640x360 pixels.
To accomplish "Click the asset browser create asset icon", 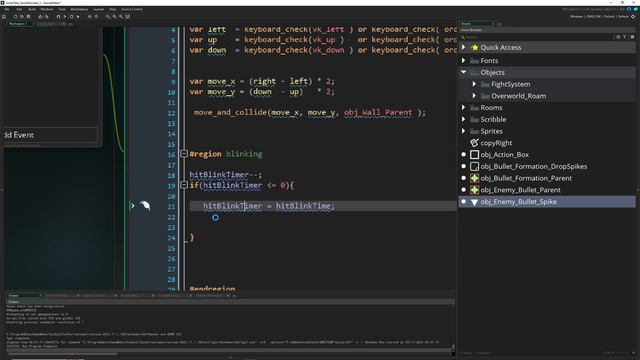I will [618, 37].
